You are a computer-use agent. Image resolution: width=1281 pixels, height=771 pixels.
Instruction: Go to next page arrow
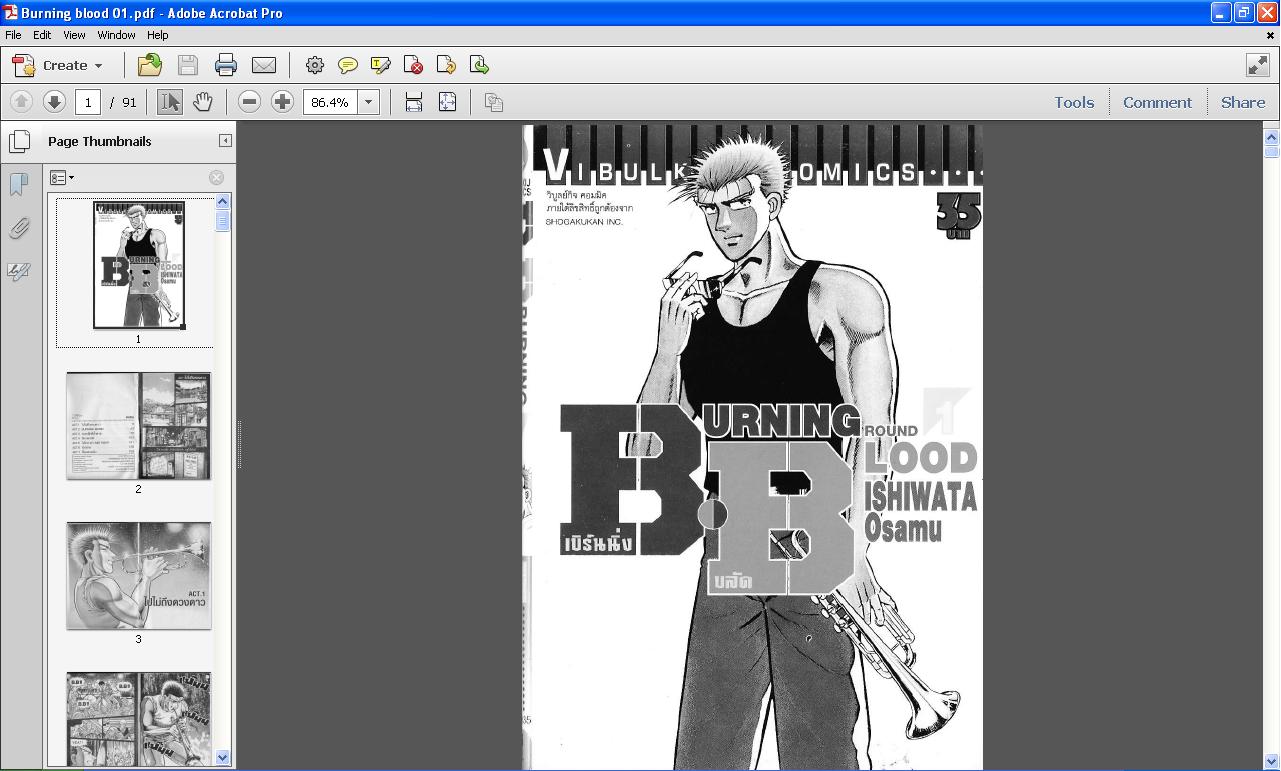click(x=54, y=102)
